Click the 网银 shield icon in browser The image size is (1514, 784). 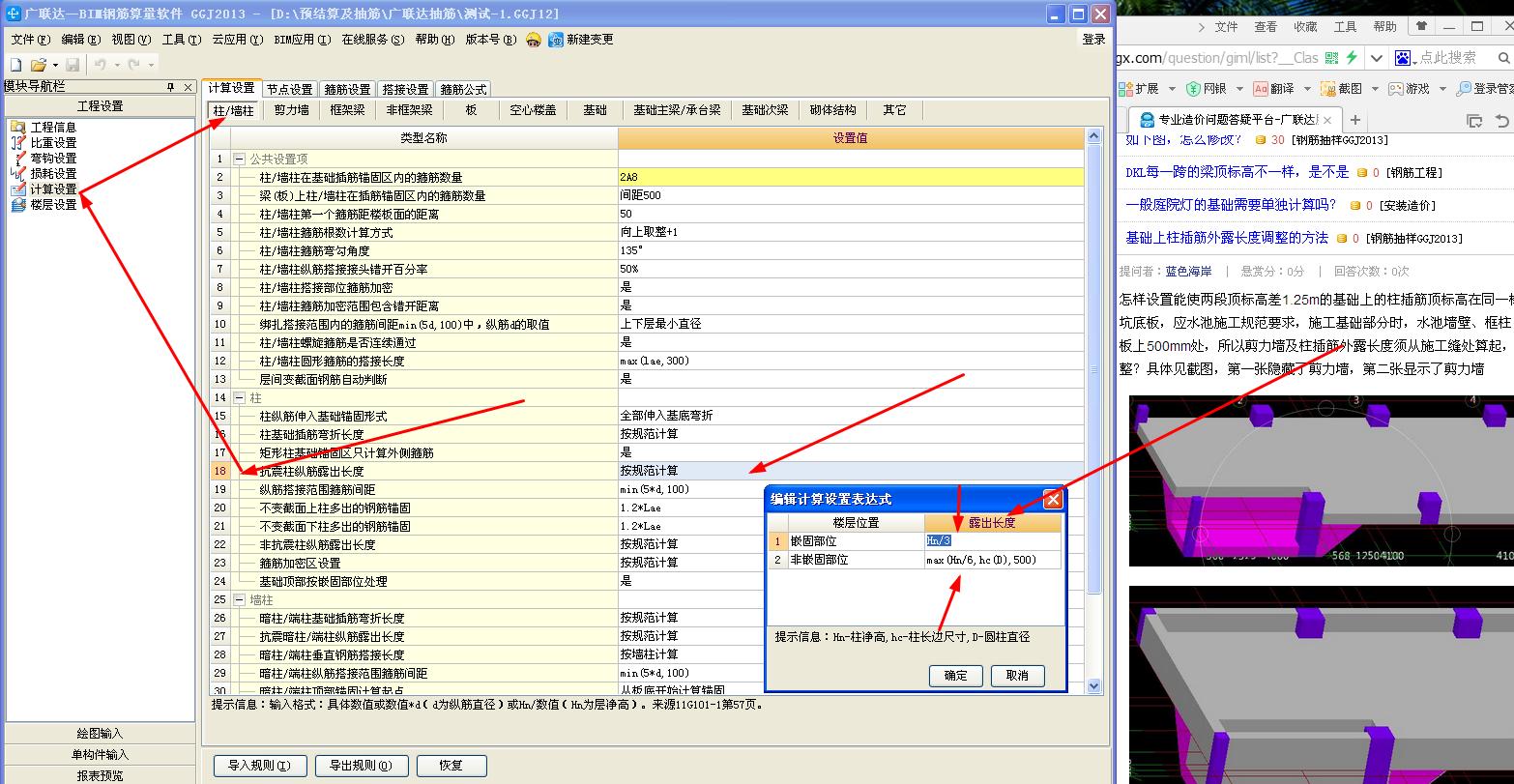pos(1193,89)
